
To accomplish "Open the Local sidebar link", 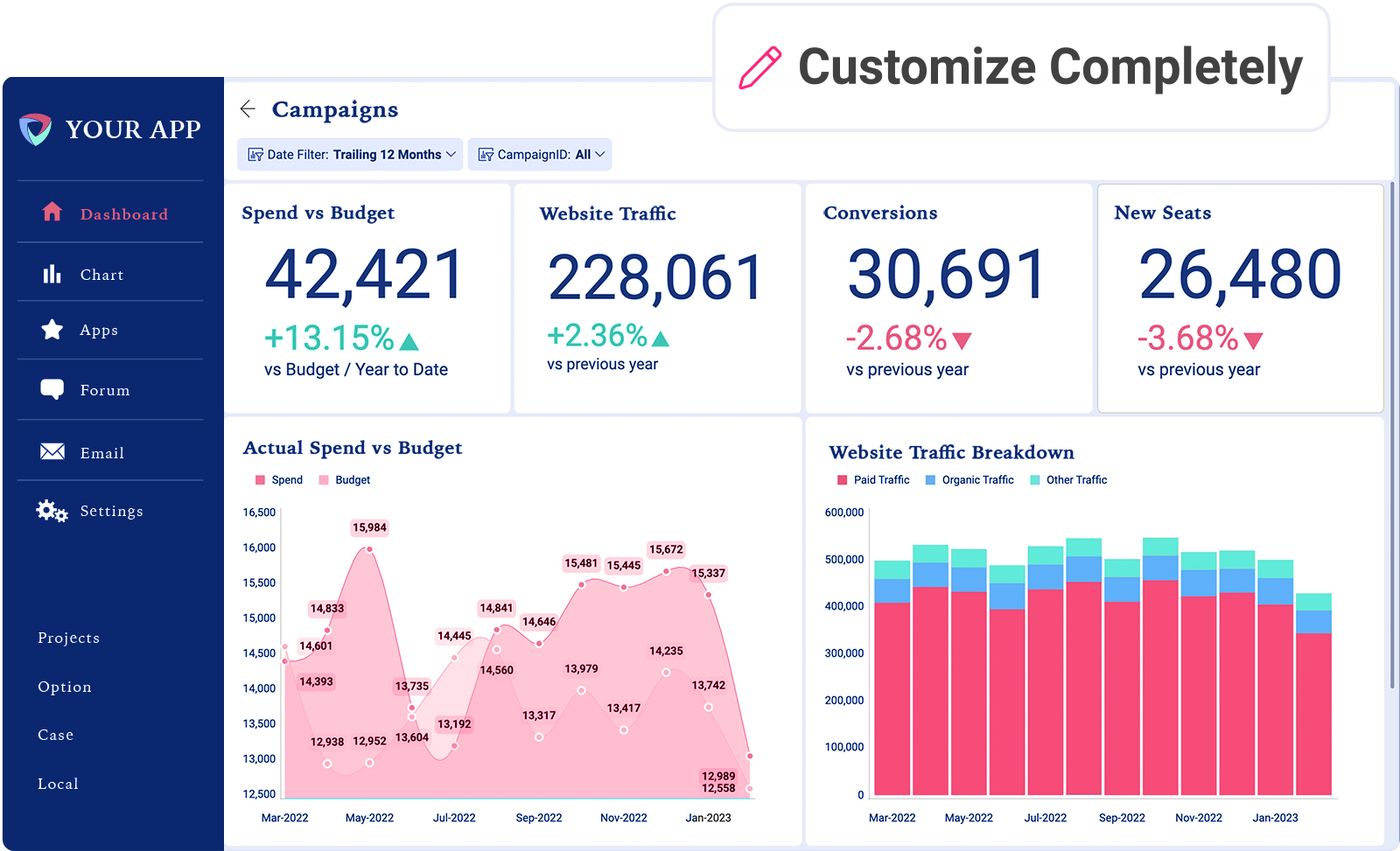I will pos(59,784).
